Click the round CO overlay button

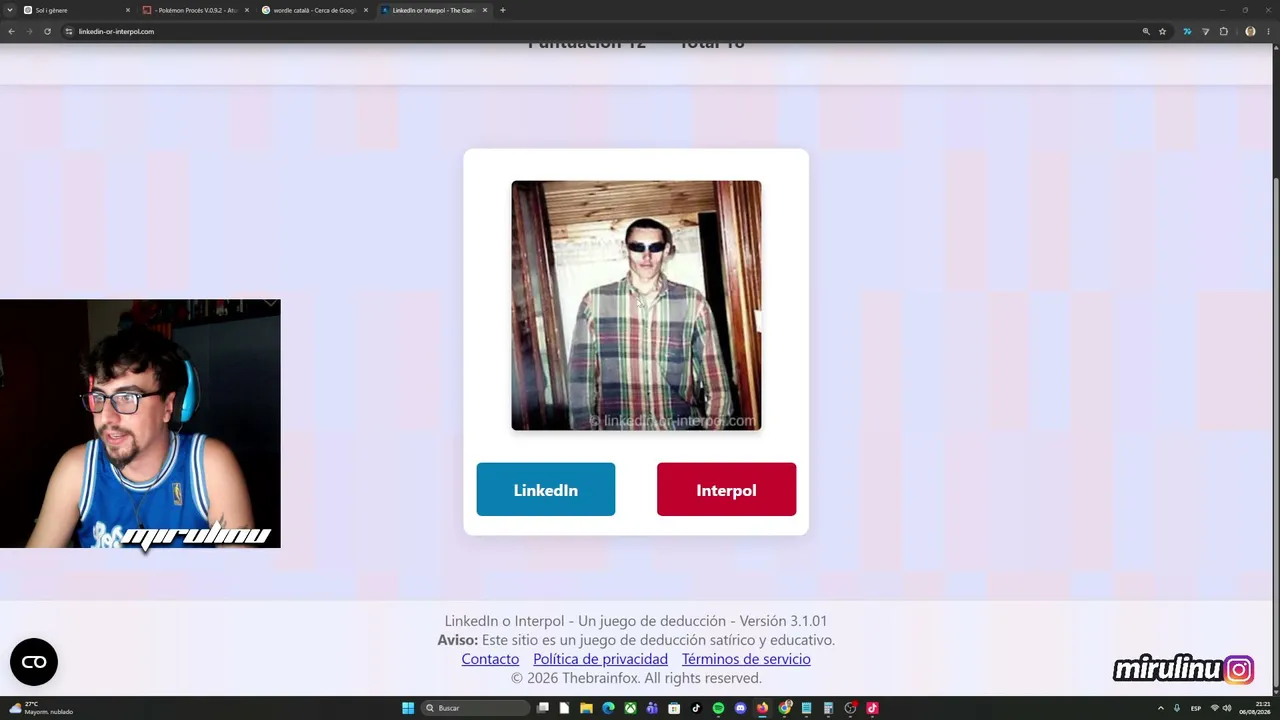[34, 662]
